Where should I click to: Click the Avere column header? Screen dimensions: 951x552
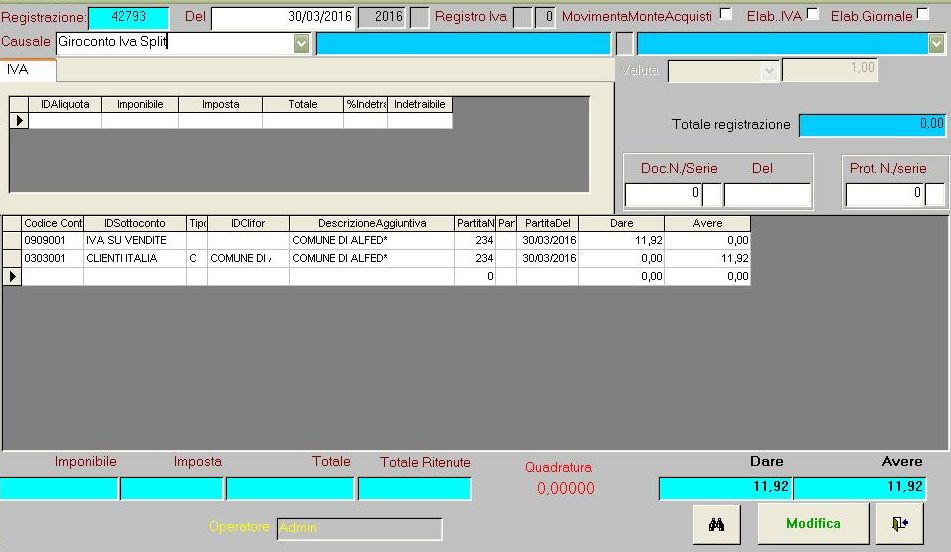point(707,223)
